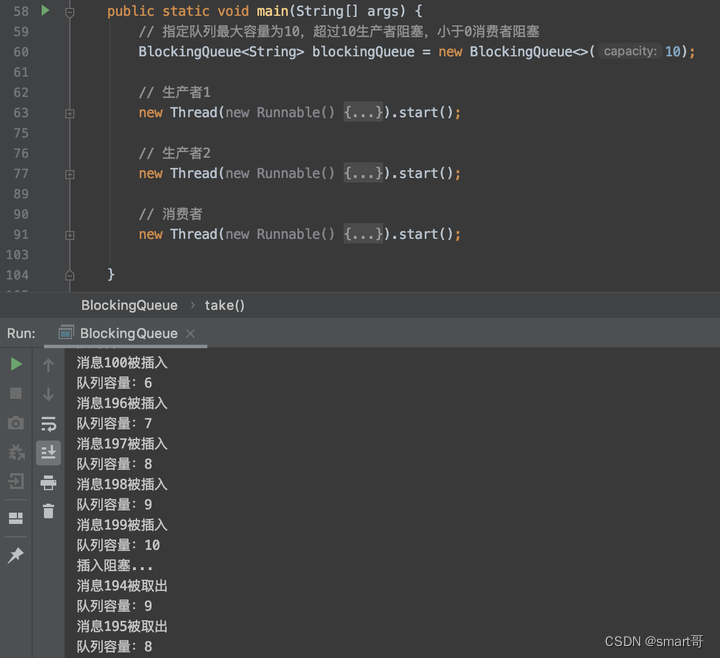Click the console line '队列容量: 7'
The image size is (720, 658).
point(114,423)
